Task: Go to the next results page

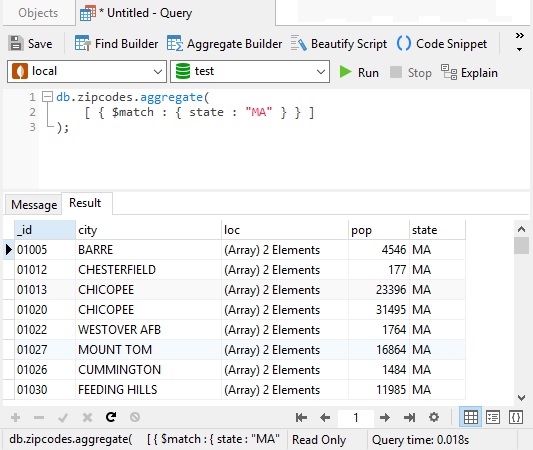Action: 384,417
